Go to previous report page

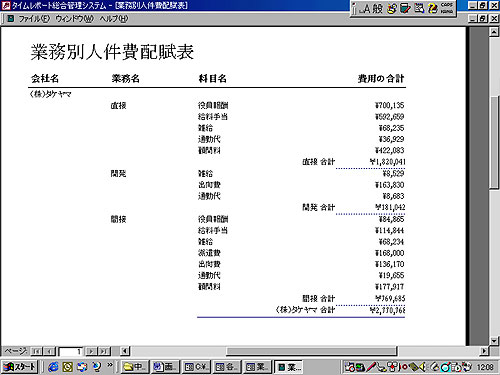pyautogui.click(x=49, y=351)
